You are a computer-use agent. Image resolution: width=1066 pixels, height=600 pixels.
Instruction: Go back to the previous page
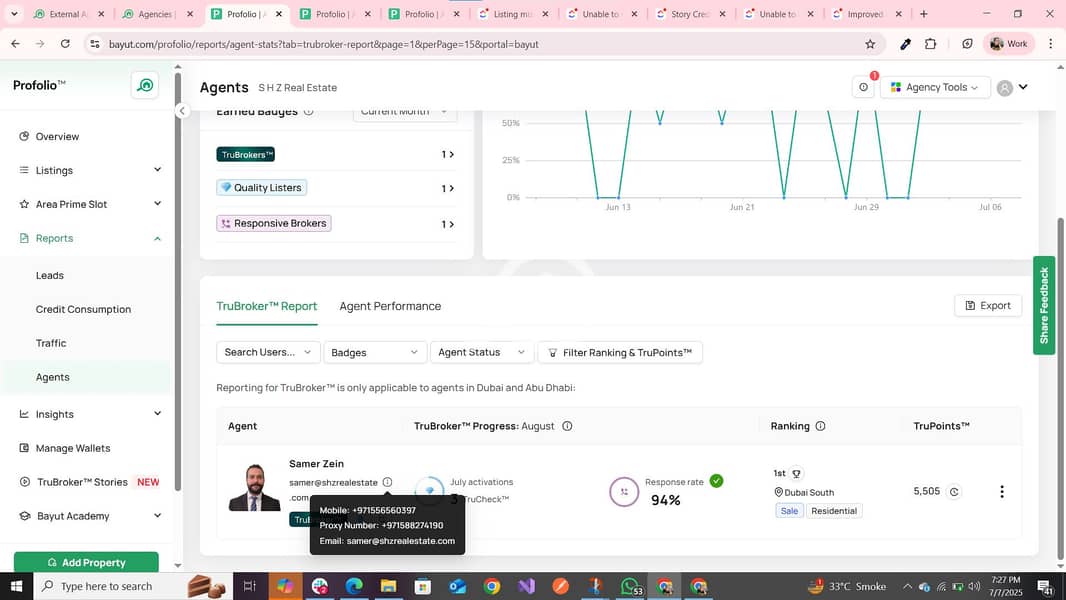[16, 43]
